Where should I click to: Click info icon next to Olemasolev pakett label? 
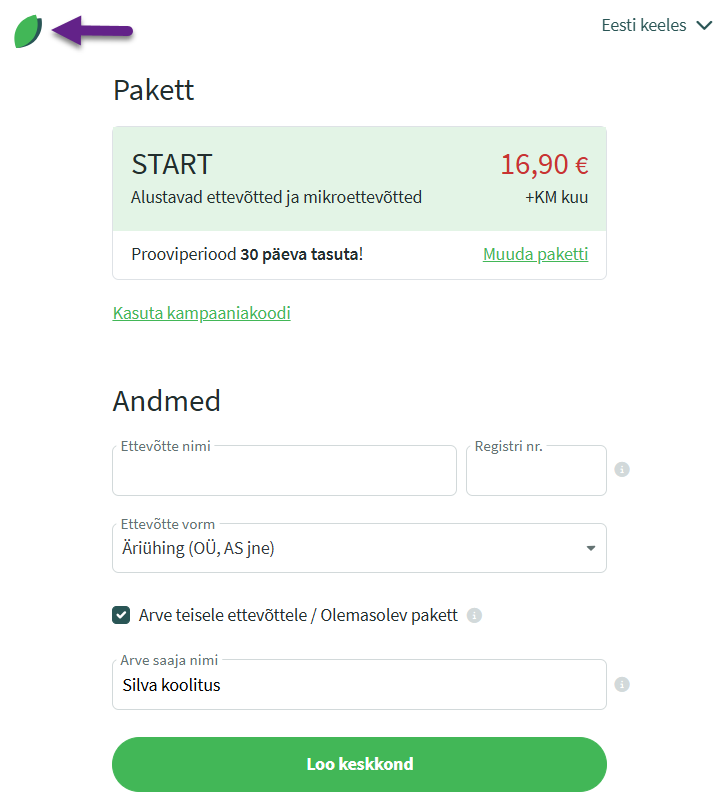(x=474, y=615)
